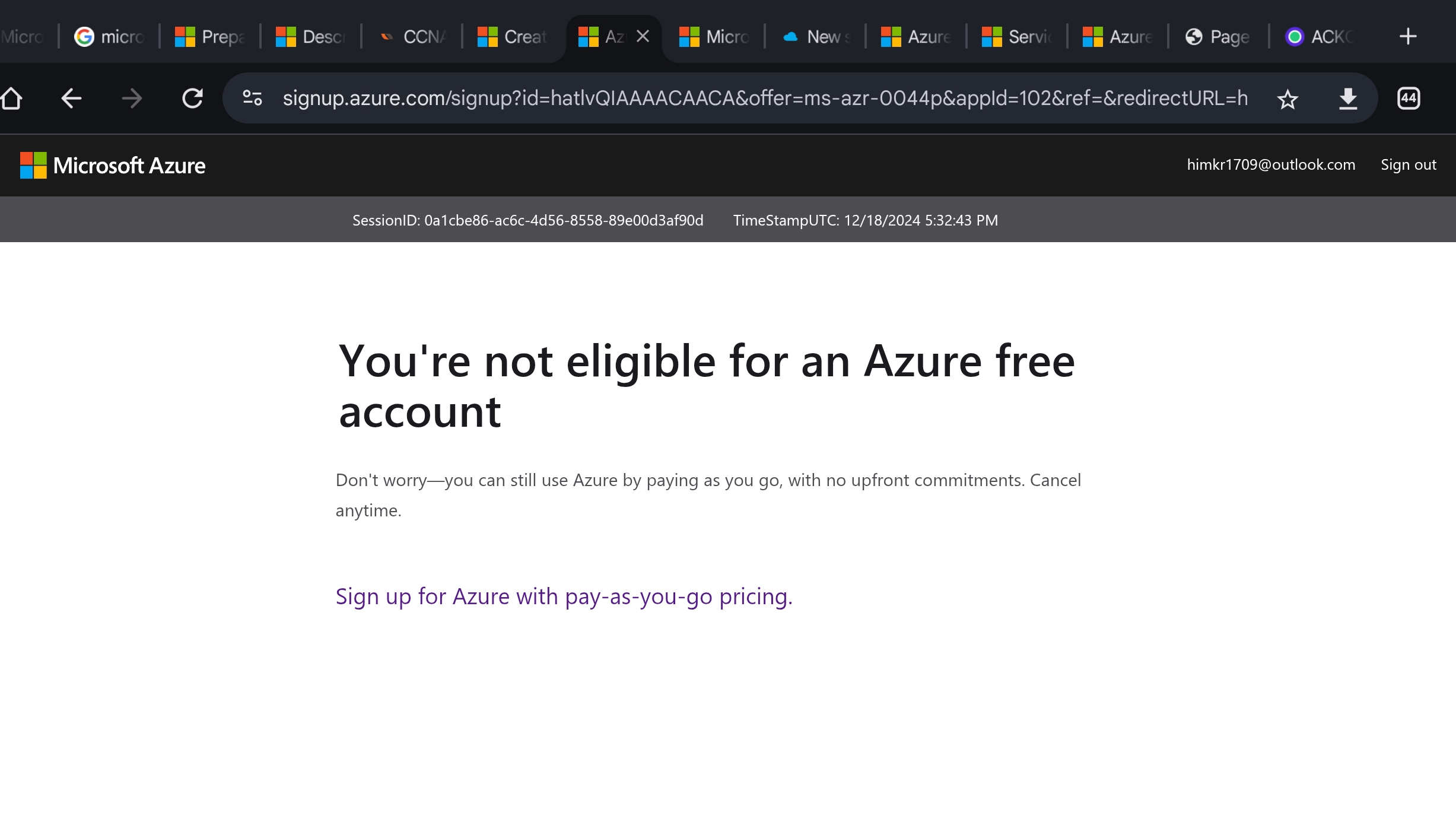The image size is (1456, 825).
Task: Click the Microsoft Azure logo
Action: click(113, 166)
